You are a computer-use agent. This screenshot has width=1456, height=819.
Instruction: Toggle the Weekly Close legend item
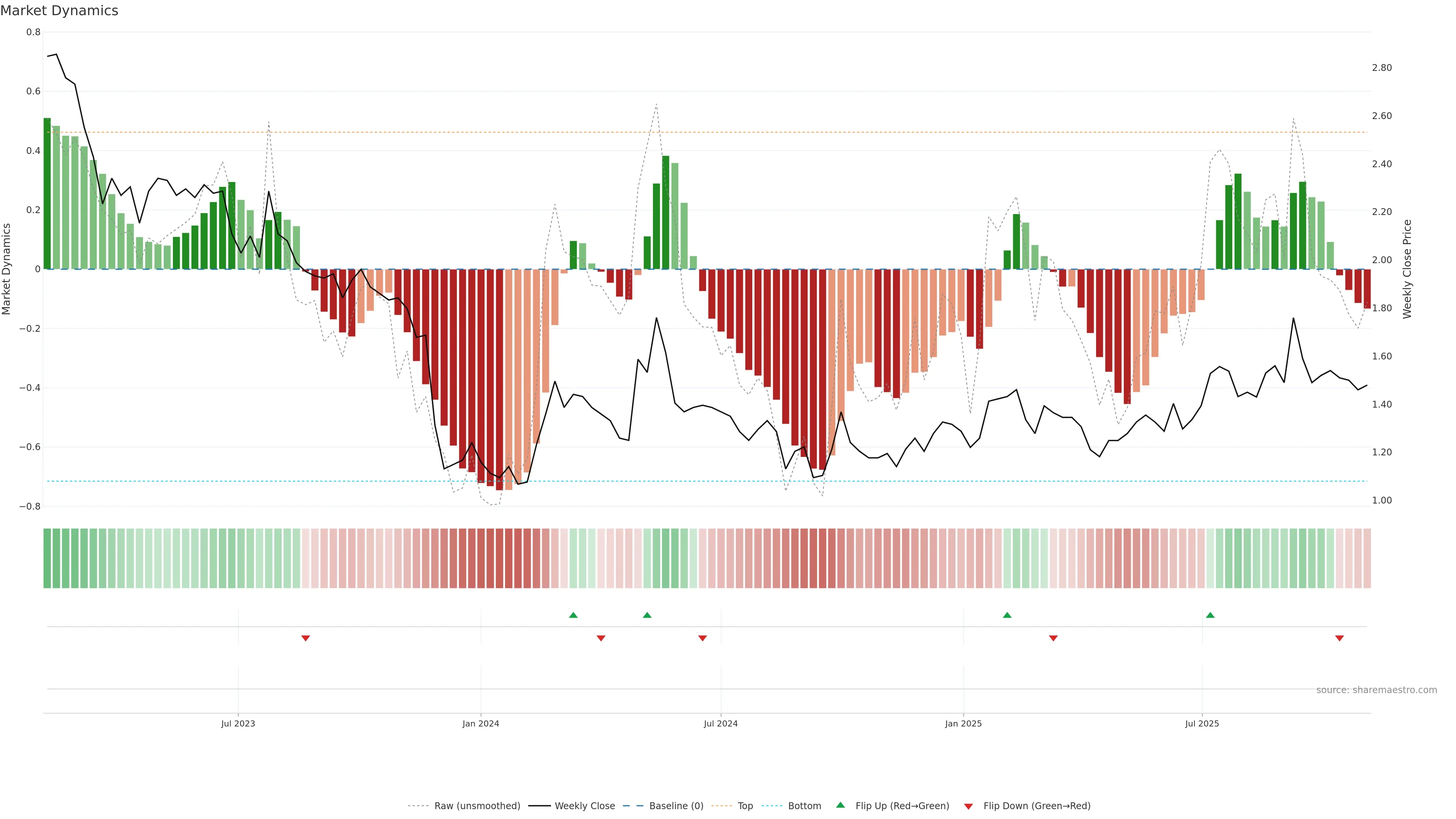click(584, 806)
